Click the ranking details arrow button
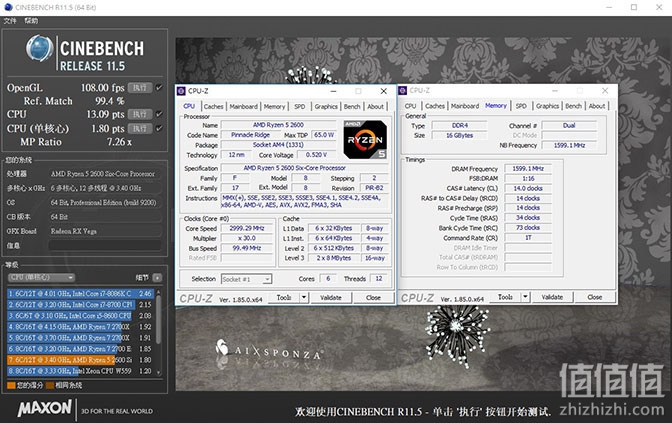 157,278
